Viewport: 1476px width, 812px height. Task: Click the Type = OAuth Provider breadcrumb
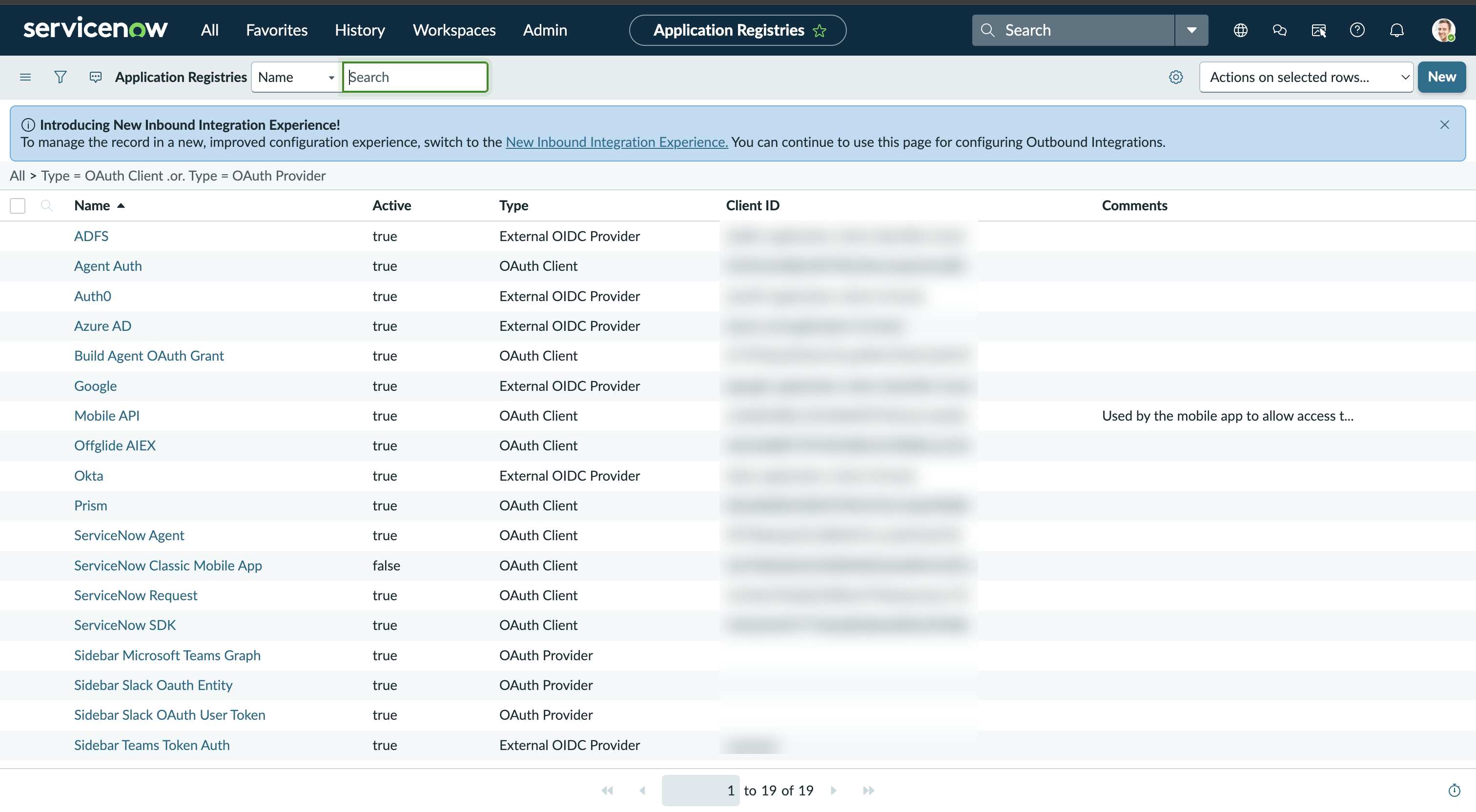coord(257,175)
